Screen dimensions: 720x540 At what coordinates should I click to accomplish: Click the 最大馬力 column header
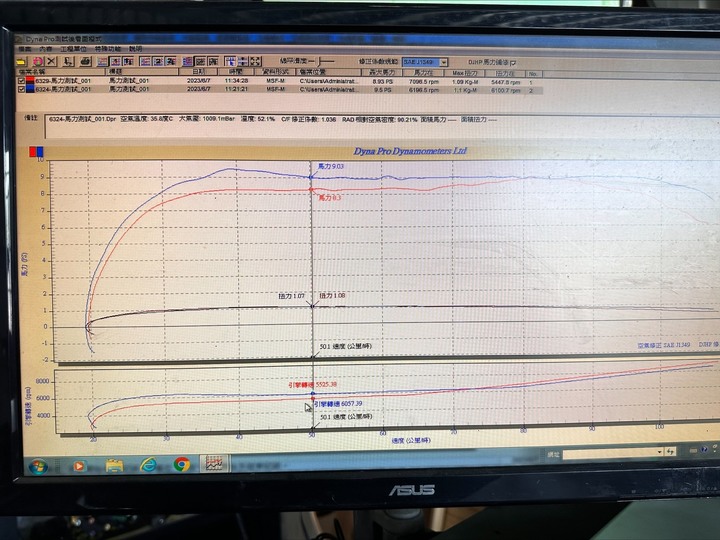click(x=382, y=72)
